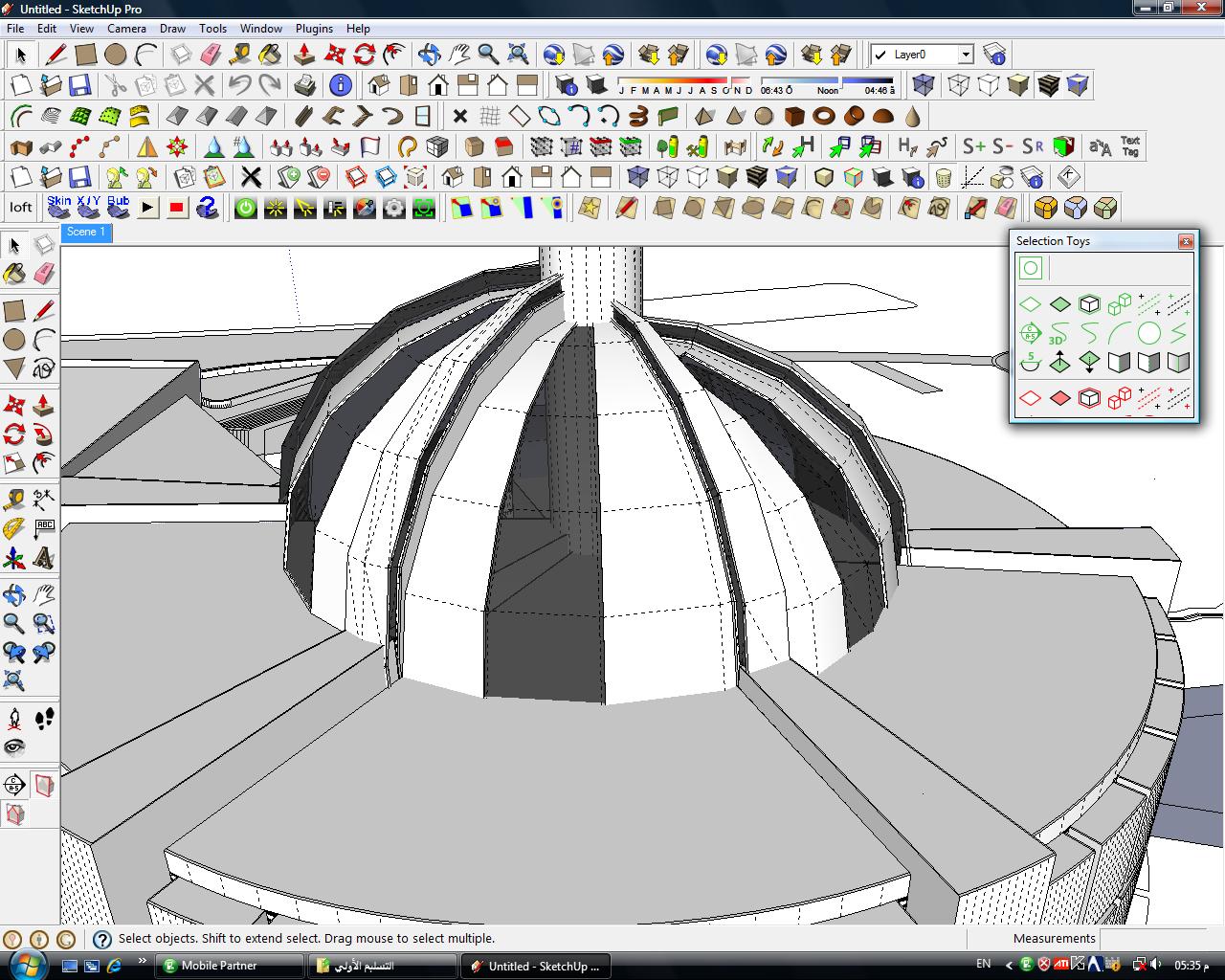Select the Look Around eye tool

pyautogui.click(x=14, y=746)
